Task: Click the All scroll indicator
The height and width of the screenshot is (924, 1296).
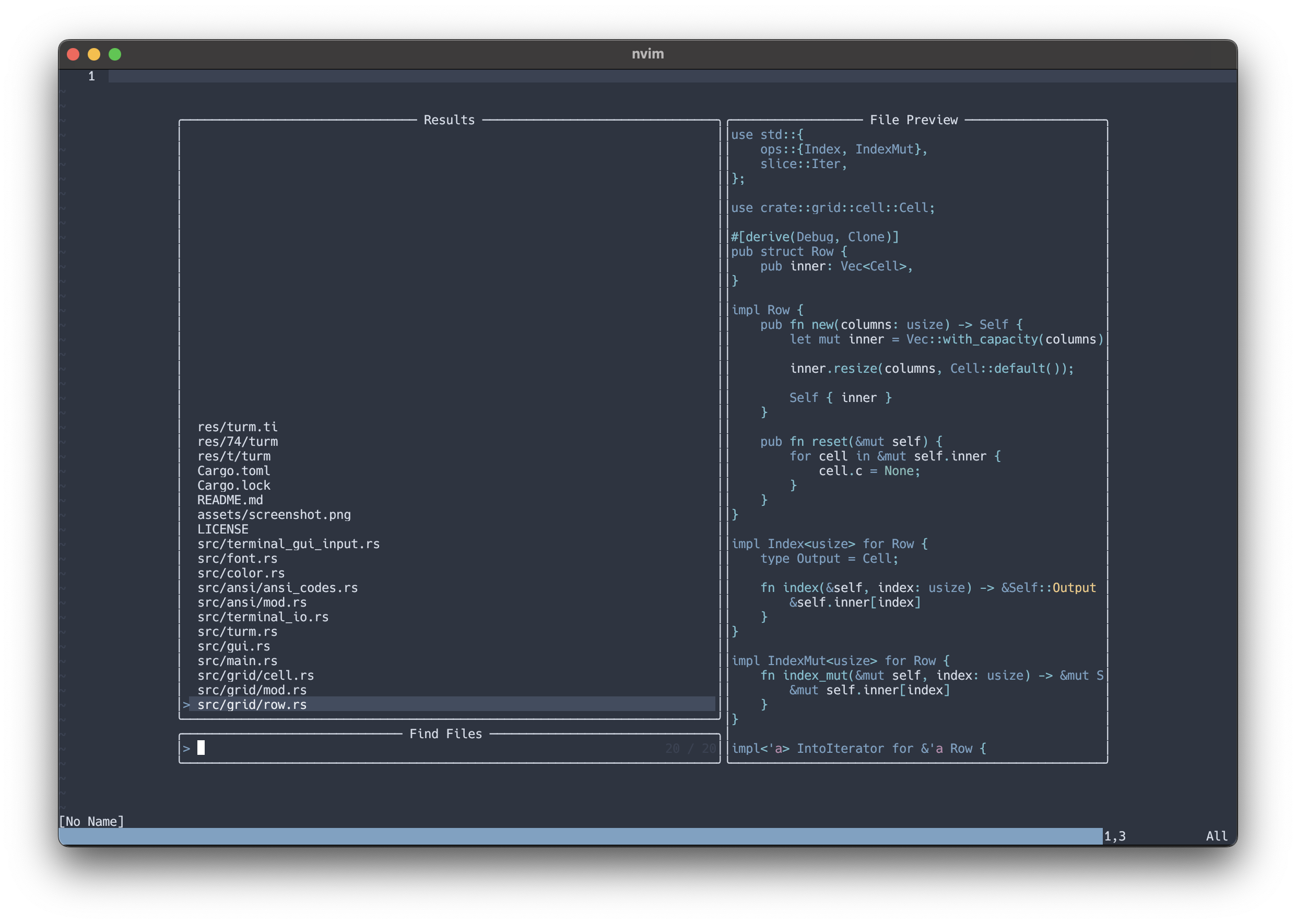Action: point(1216,836)
